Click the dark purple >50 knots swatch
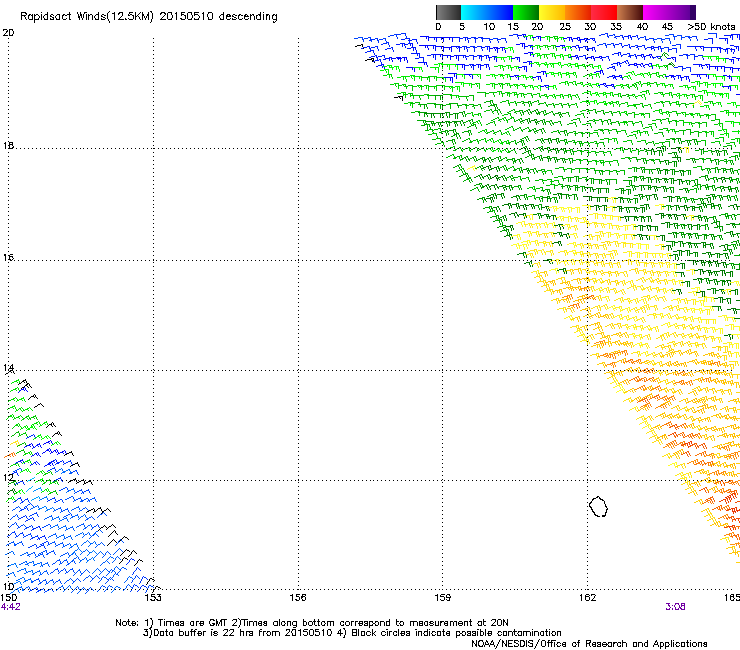Image resolution: width=740 pixels, height=650 pixels. tap(693, 12)
